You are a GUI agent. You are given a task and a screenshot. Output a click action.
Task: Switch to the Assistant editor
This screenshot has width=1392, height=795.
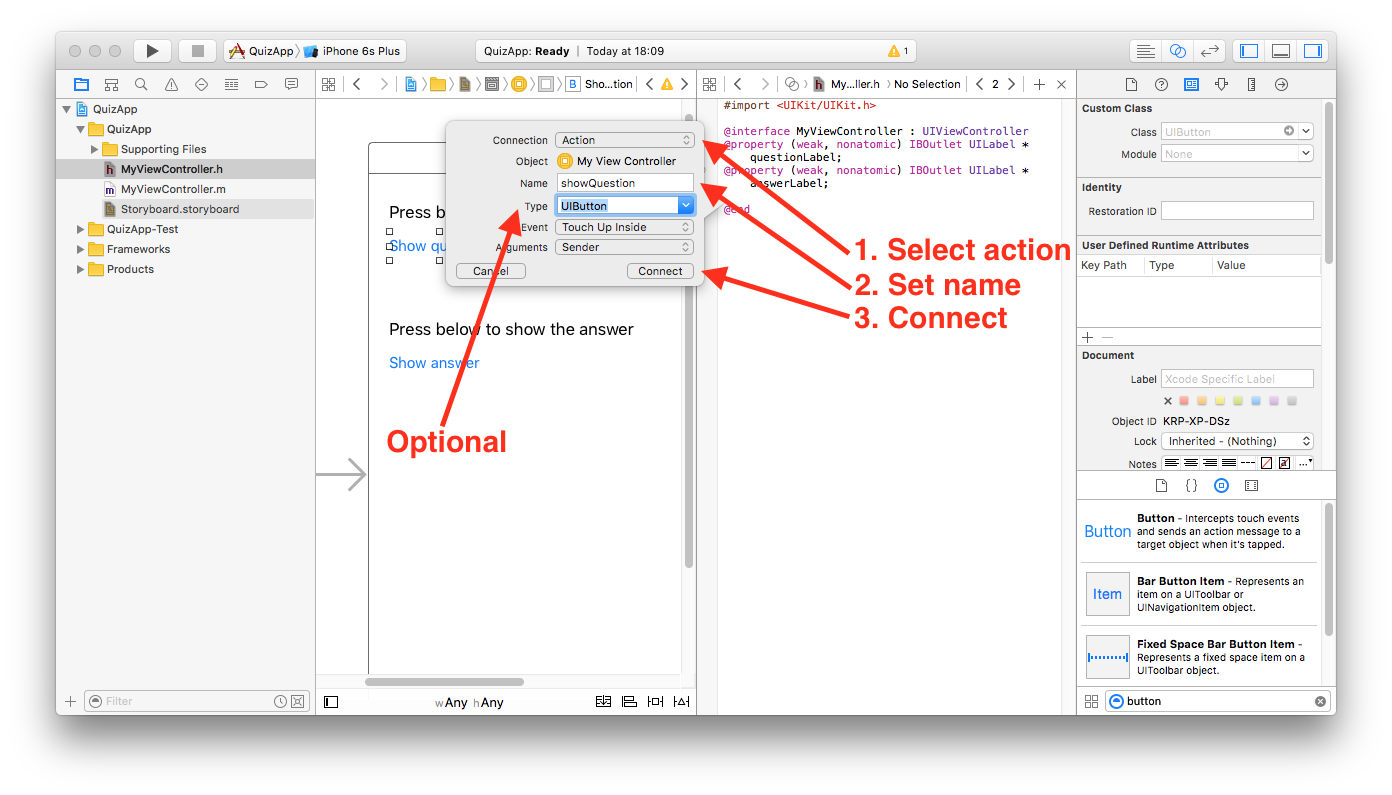(x=1178, y=51)
